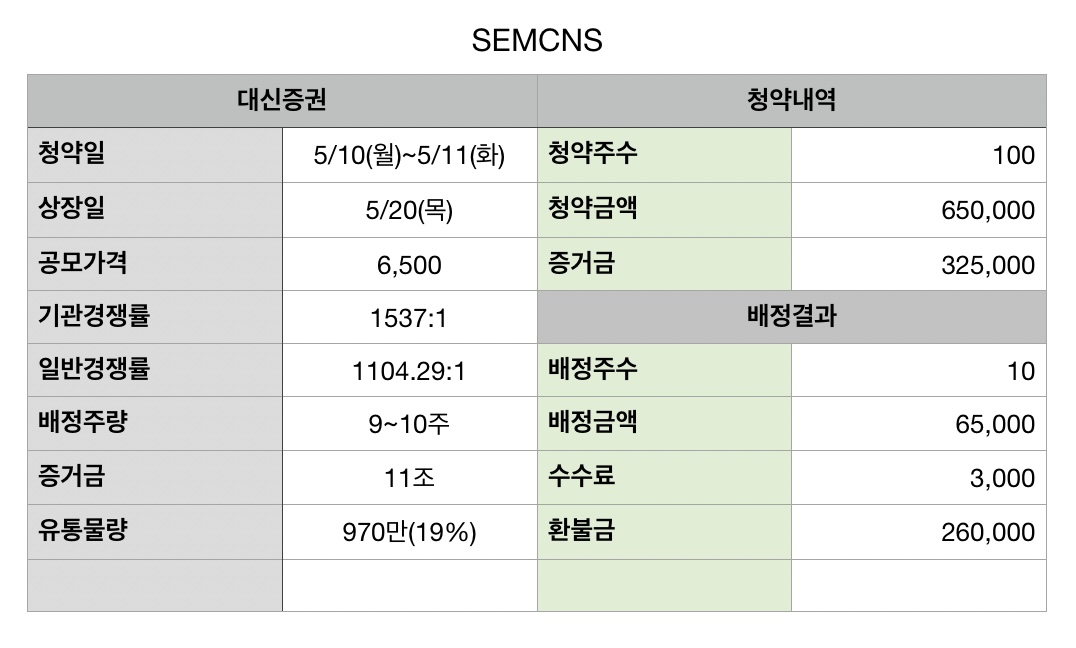Viewport: 1076px width, 648px height.
Task: Select the 상장일 value 5/20(목)
Action: (410, 210)
